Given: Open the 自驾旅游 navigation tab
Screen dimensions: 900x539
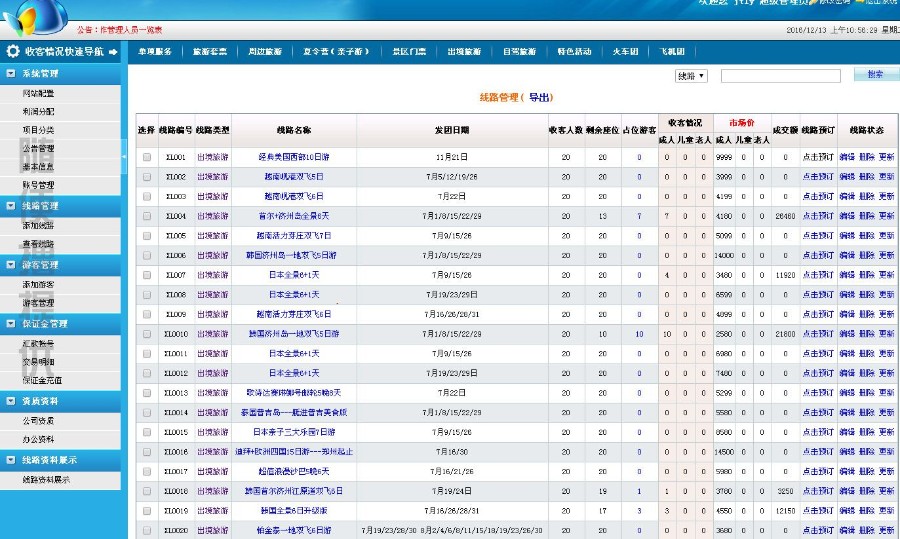Looking at the screenshot, I should [x=519, y=52].
